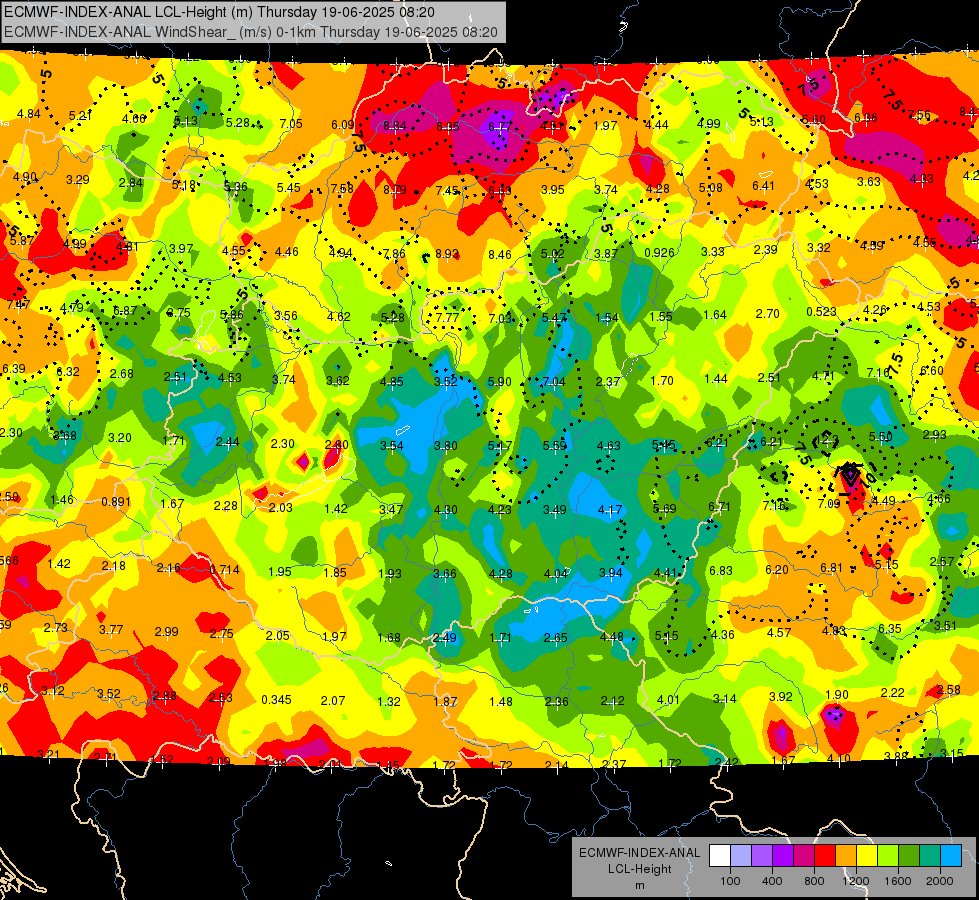The height and width of the screenshot is (900, 979).
Task: Click the white legend color swatch
Action: tap(720, 856)
